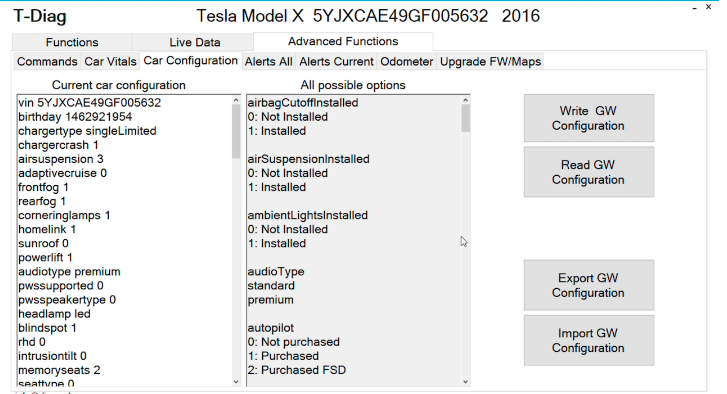This screenshot has height=394, width=727.
Task: Open the Odometer sub-tab
Action: pyautogui.click(x=407, y=62)
